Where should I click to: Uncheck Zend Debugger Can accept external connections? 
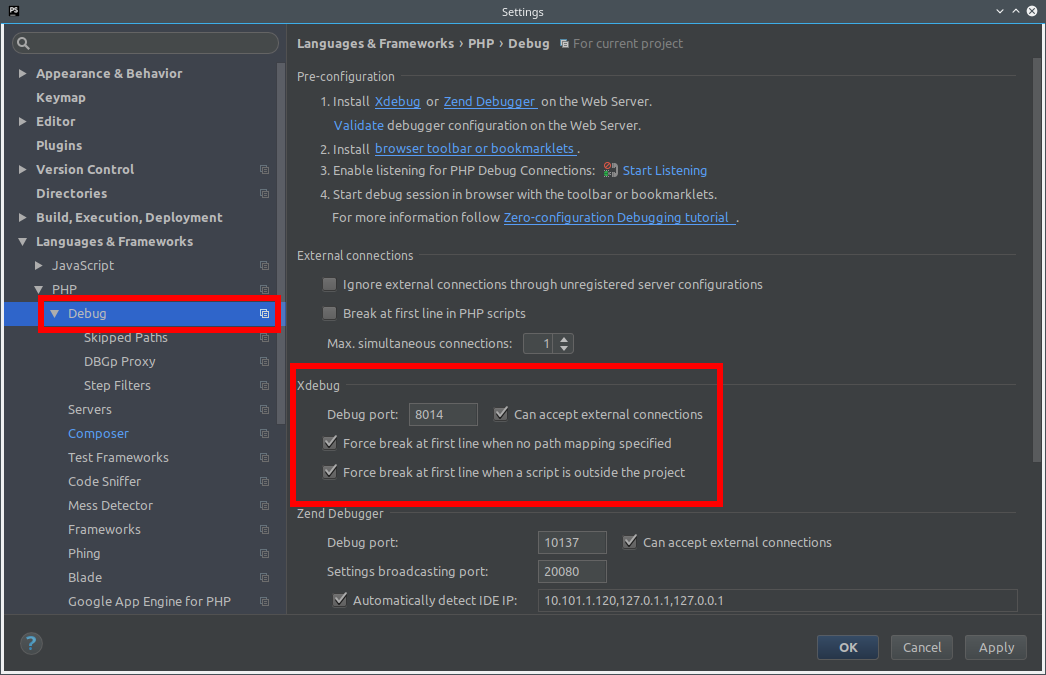(630, 542)
